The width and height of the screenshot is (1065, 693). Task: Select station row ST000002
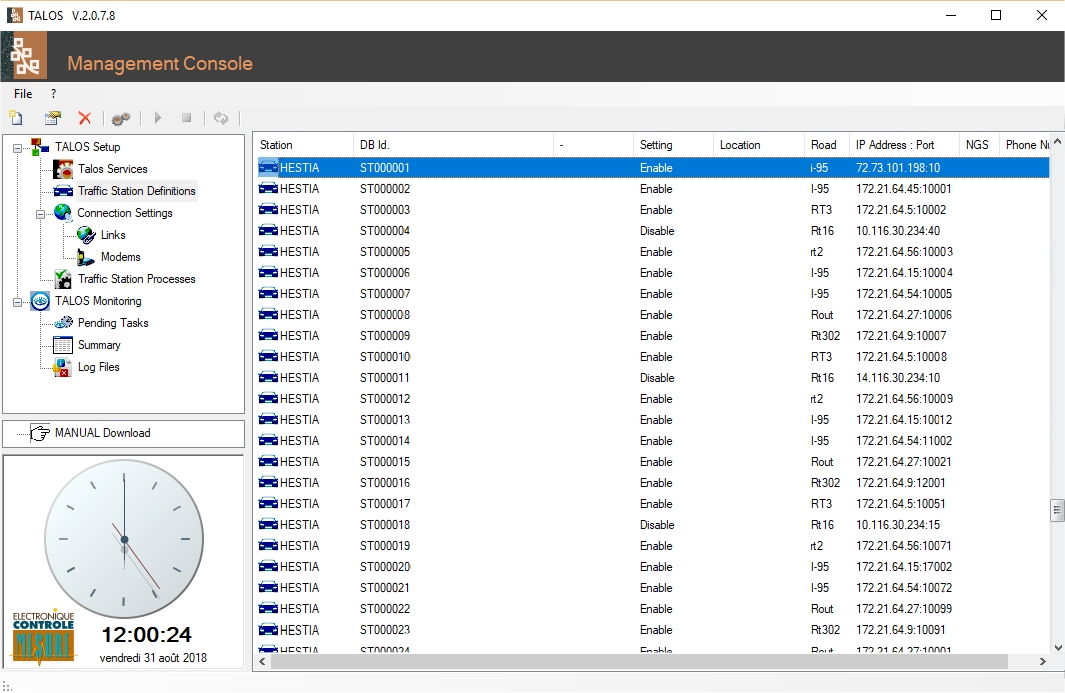652,189
